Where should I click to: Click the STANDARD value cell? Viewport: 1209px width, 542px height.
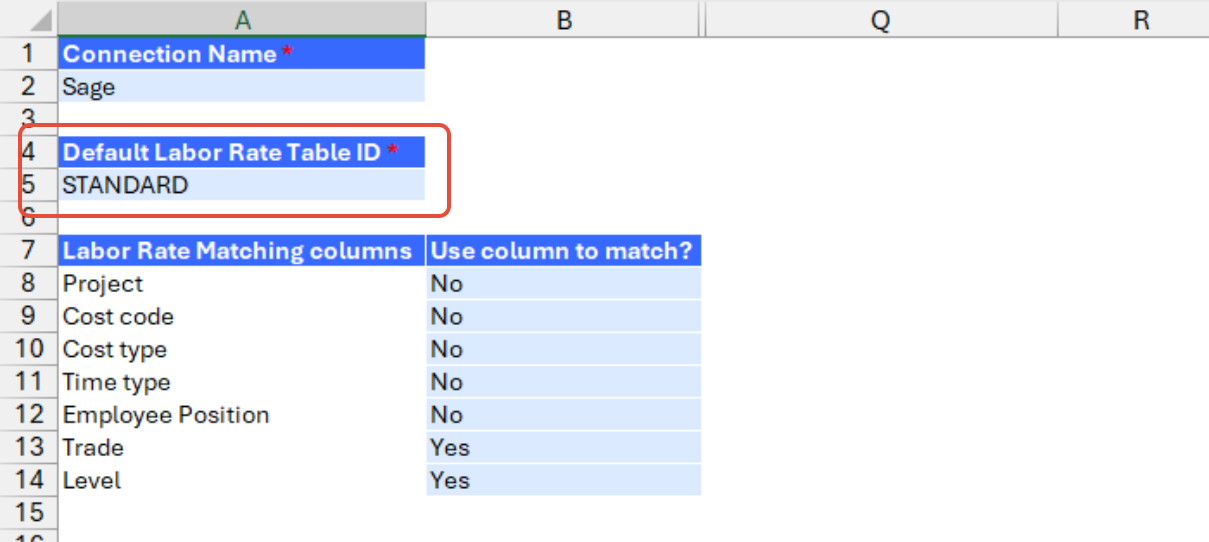(x=242, y=185)
